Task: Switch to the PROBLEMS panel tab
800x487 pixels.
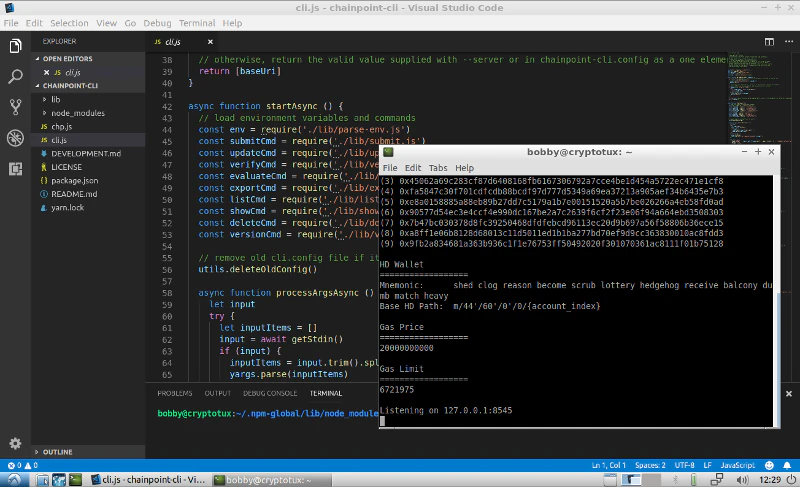Action: pos(174,394)
